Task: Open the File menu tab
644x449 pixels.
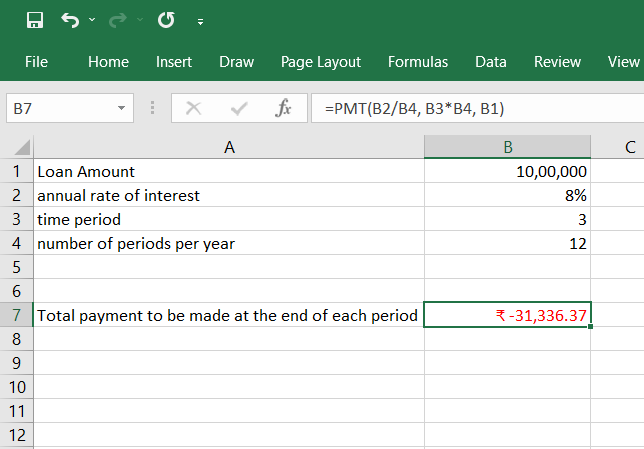Action: [x=36, y=62]
